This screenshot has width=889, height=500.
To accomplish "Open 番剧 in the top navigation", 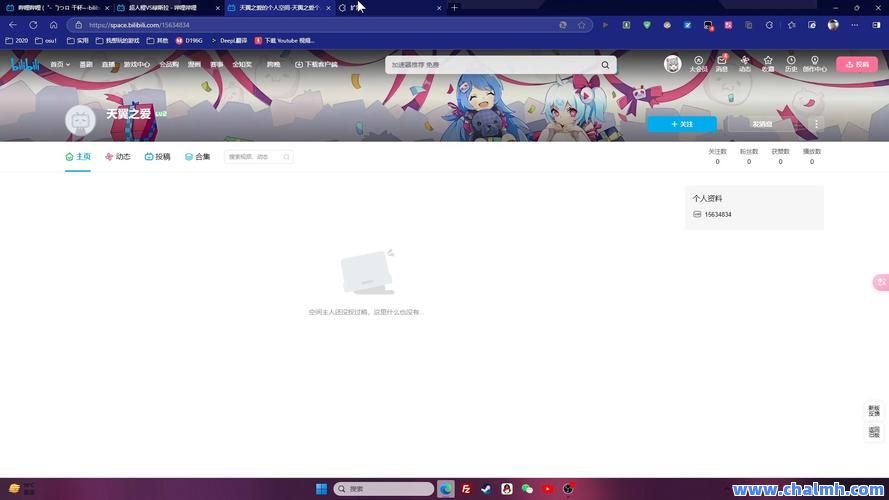I will tap(86, 65).
